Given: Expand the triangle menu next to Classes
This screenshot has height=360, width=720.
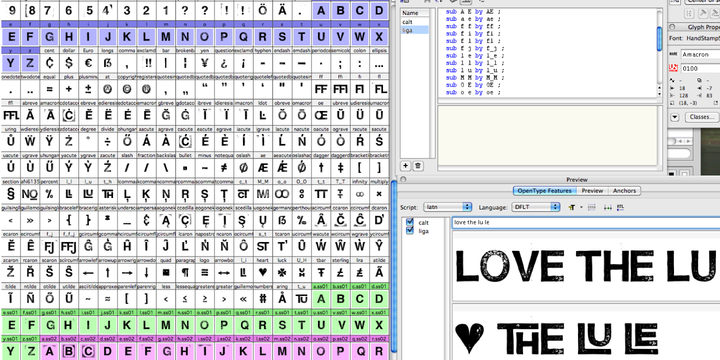Looking at the screenshot, I should point(675,117).
